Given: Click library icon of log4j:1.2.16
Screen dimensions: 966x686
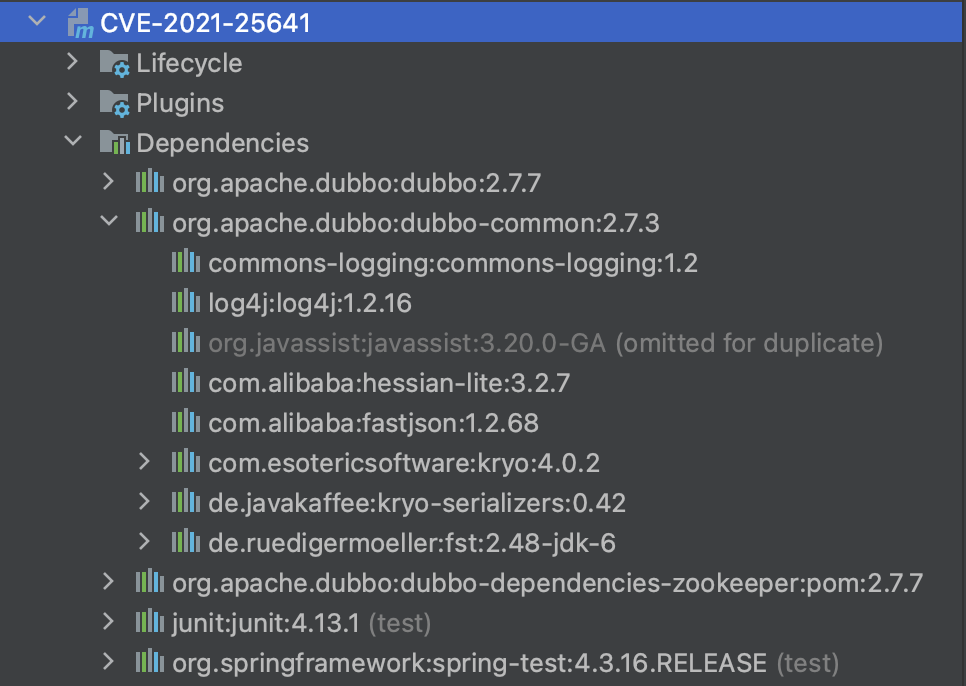Looking at the screenshot, I should pyautogui.click(x=186, y=302).
